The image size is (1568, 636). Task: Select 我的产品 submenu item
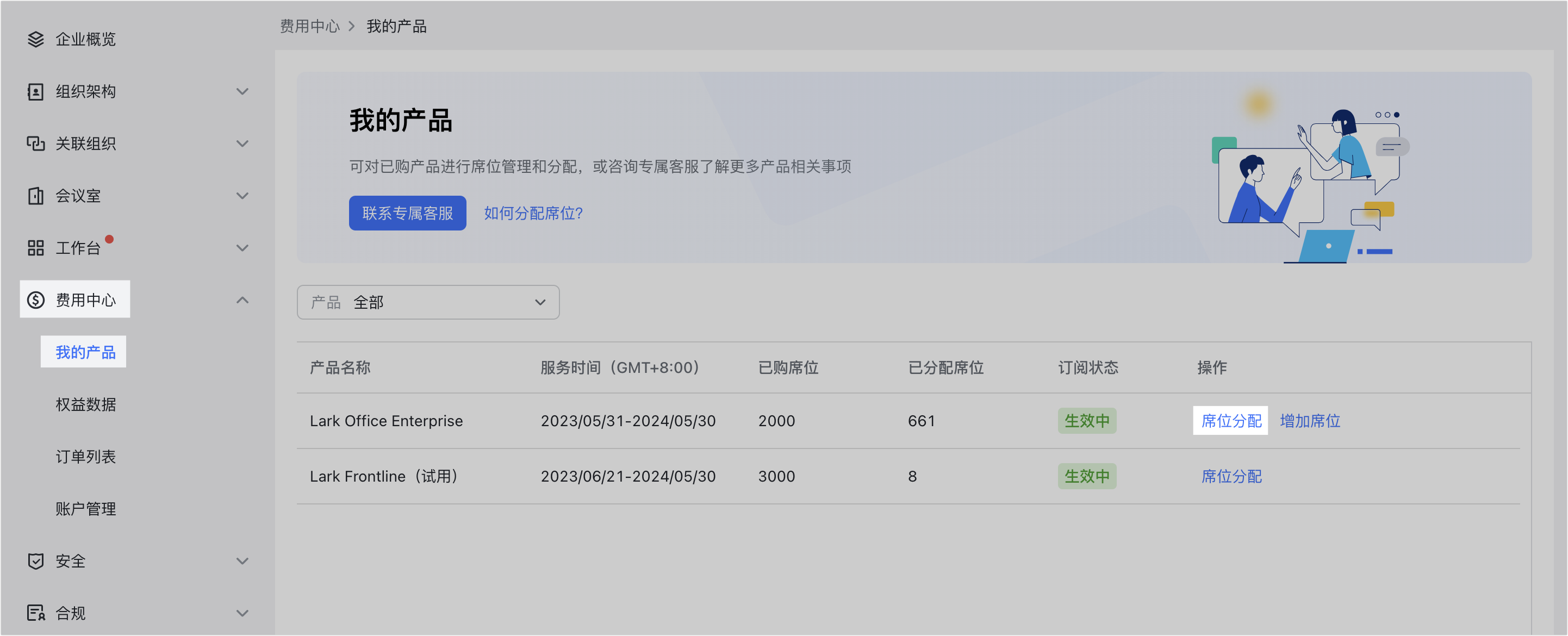86,352
